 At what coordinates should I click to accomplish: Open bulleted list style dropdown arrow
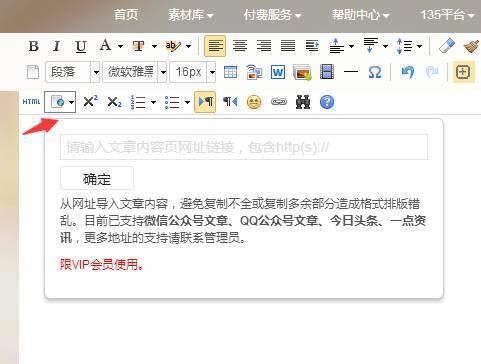coord(187,102)
